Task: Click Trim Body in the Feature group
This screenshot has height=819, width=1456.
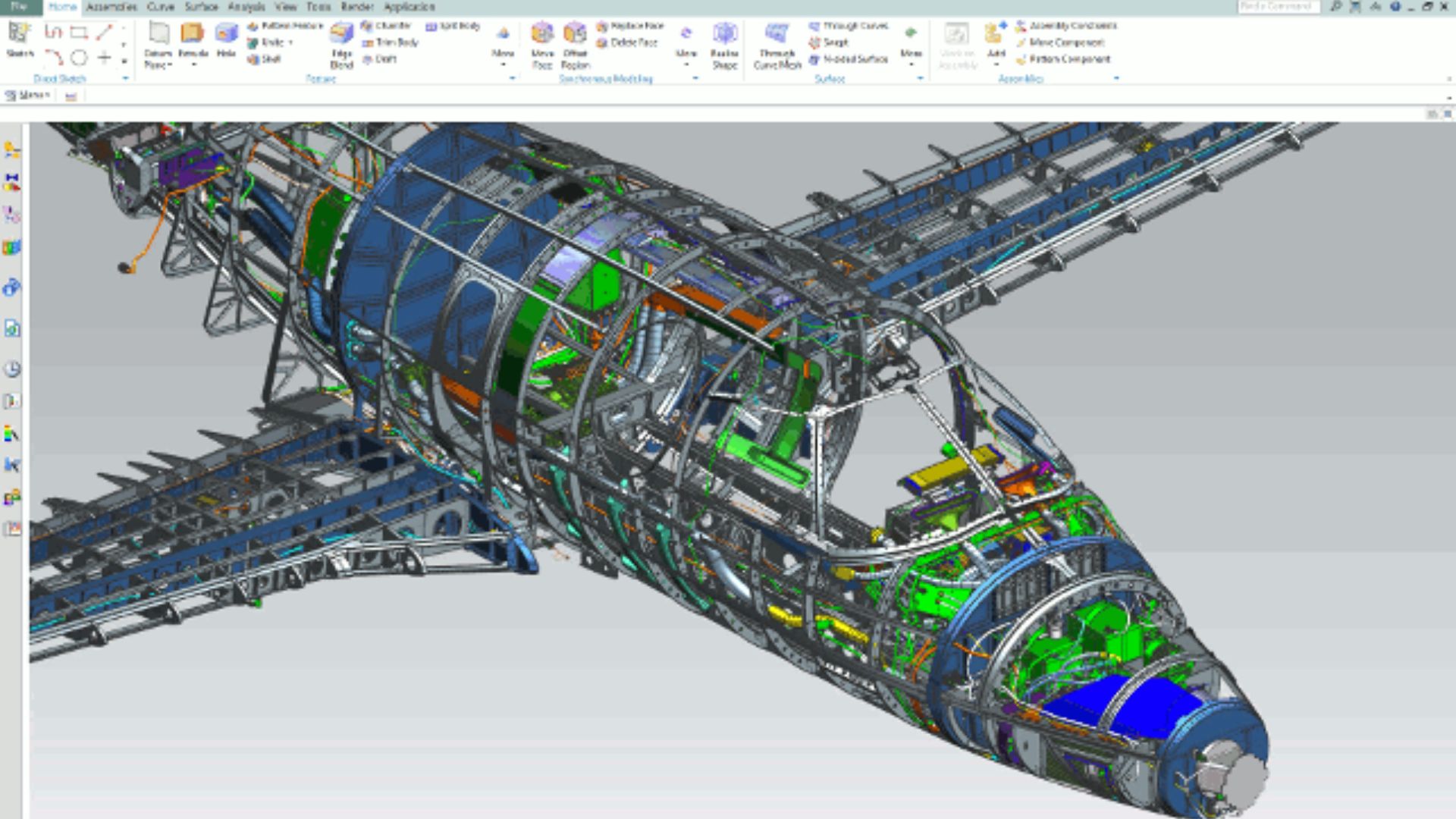Action: click(x=389, y=42)
